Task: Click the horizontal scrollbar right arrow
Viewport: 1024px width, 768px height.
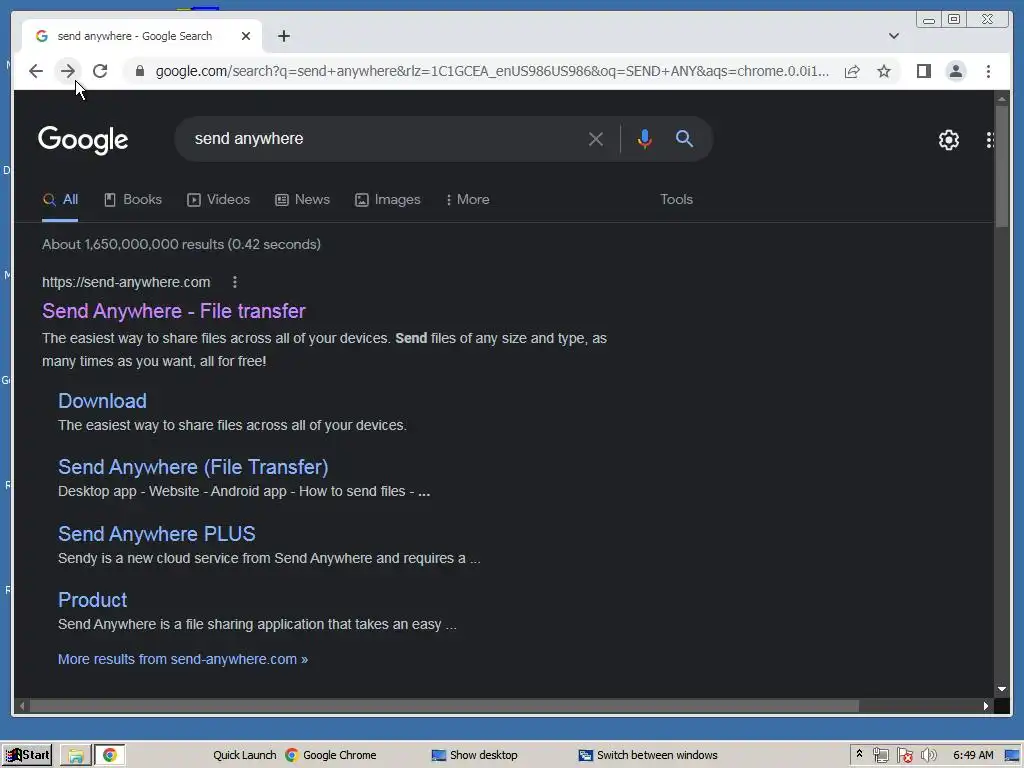Action: point(986,706)
